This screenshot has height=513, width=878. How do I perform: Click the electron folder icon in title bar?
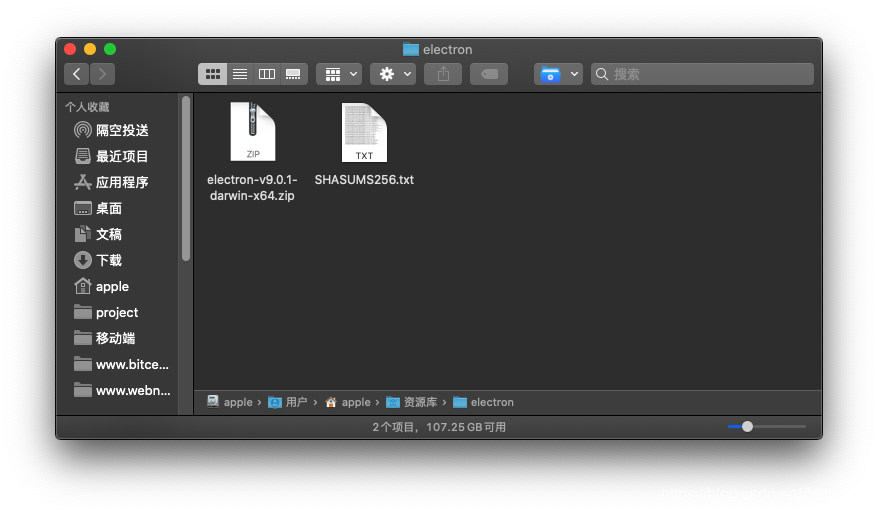click(x=411, y=49)
